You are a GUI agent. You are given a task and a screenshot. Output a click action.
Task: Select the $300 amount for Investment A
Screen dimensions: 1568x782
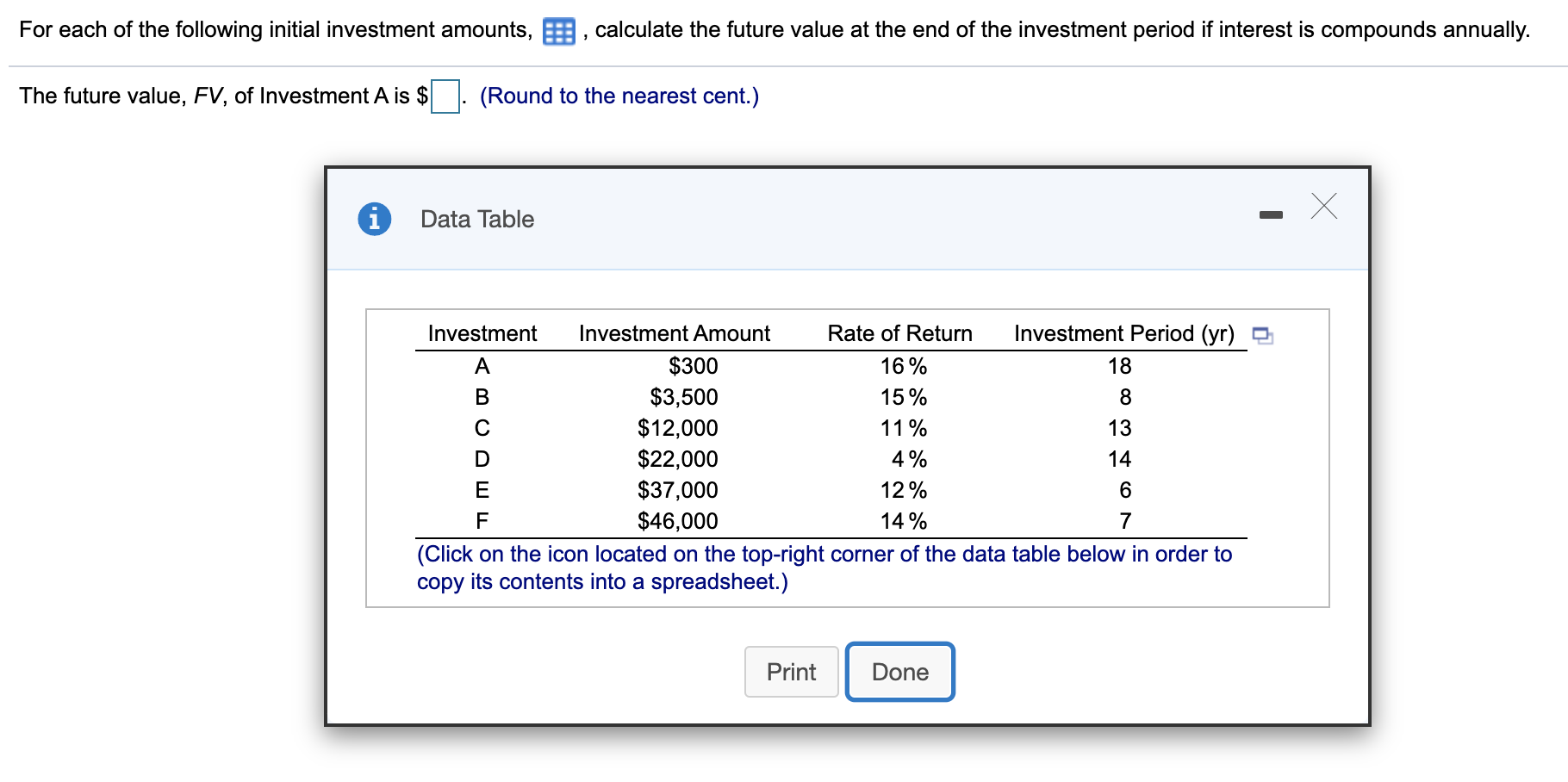pyautogui.click(x=693, y=365)
